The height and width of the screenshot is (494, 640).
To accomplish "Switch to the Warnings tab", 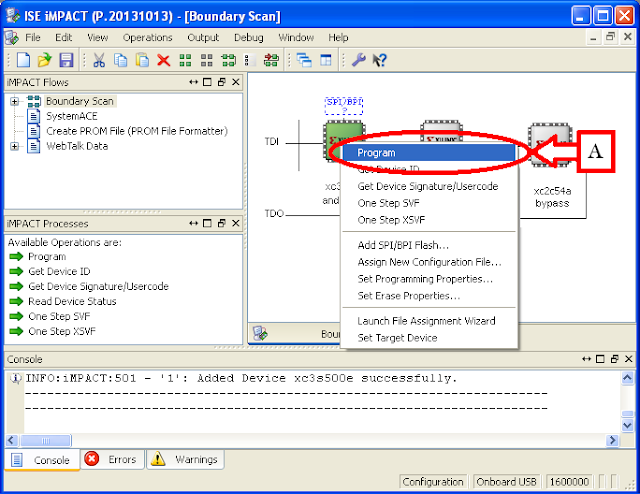I will (185, 459).
